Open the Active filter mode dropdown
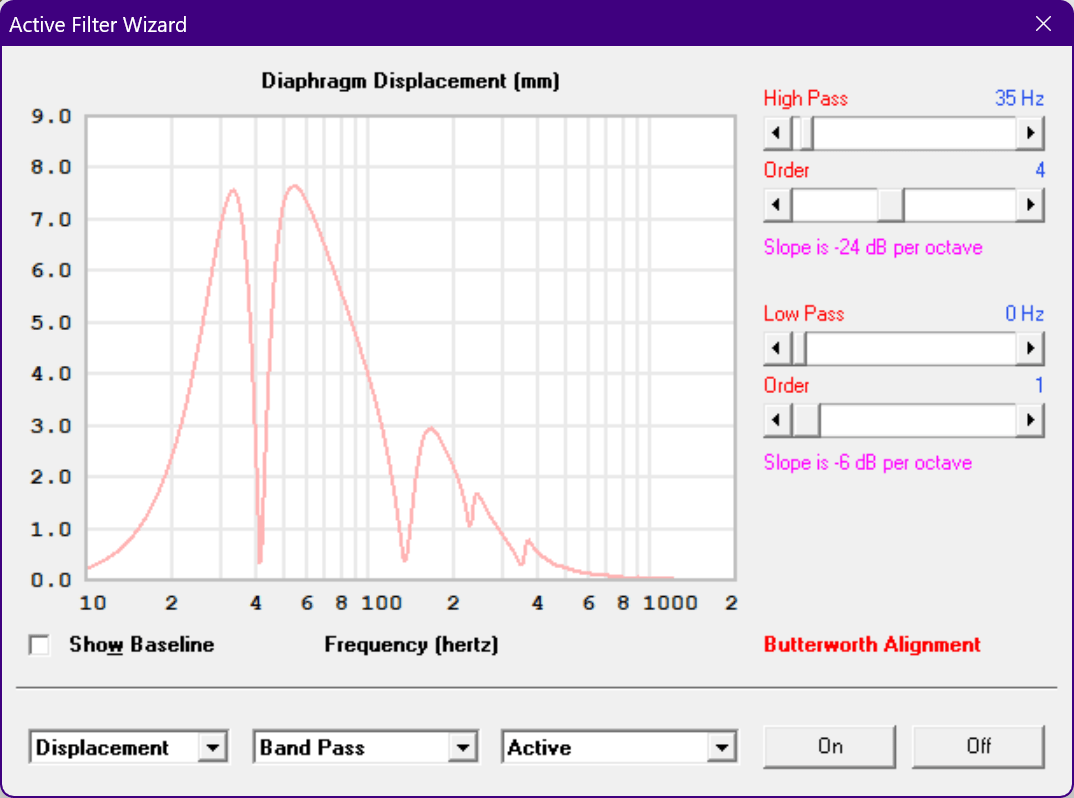Viewport: 1074px width, 798px height. tap(722, 747)
